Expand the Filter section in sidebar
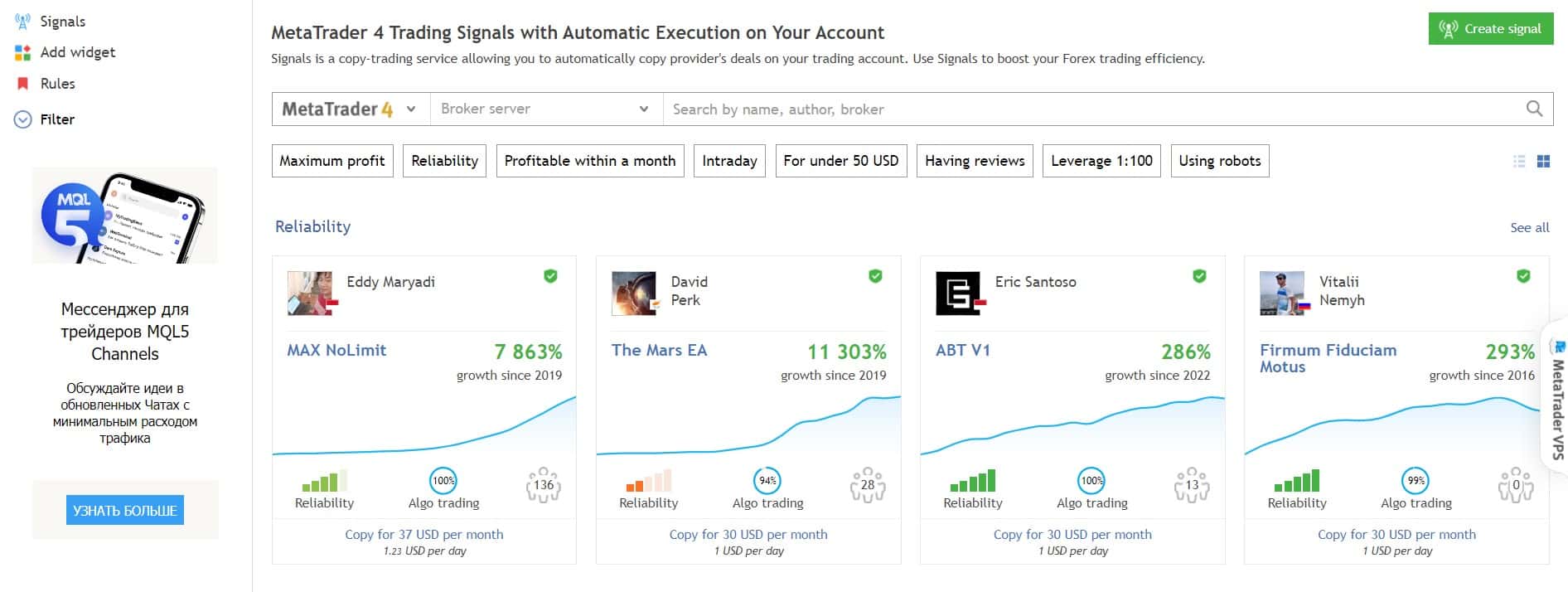This screenshot has width=1568, height=592. click(x=45, y=119)
